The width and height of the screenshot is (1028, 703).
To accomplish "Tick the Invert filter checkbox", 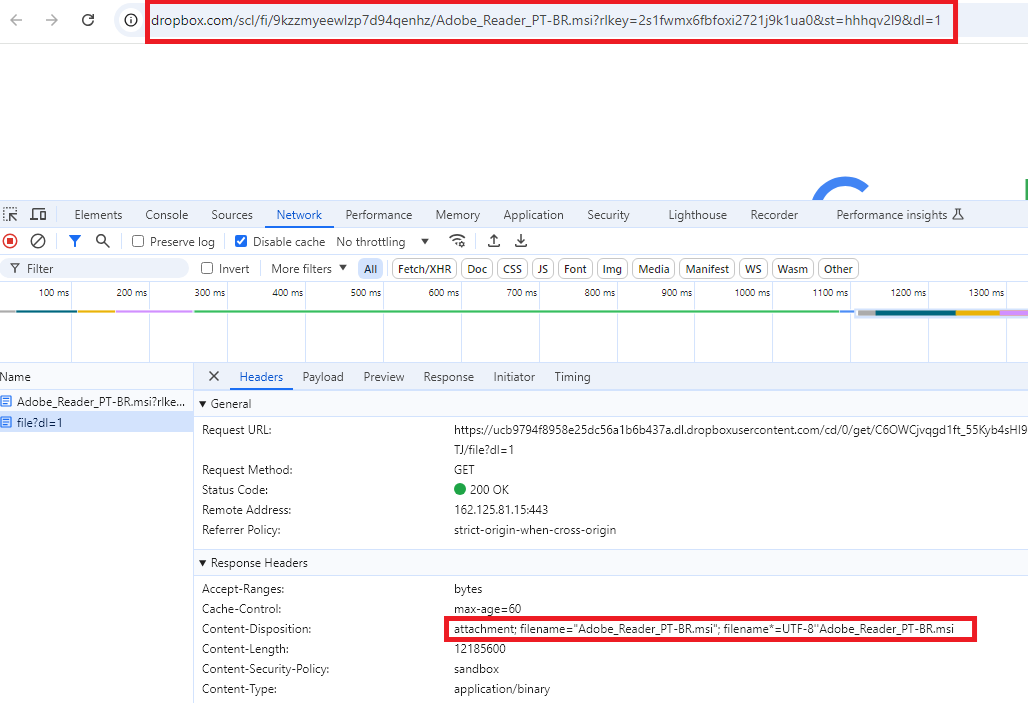I will click(x=207, y=268).
